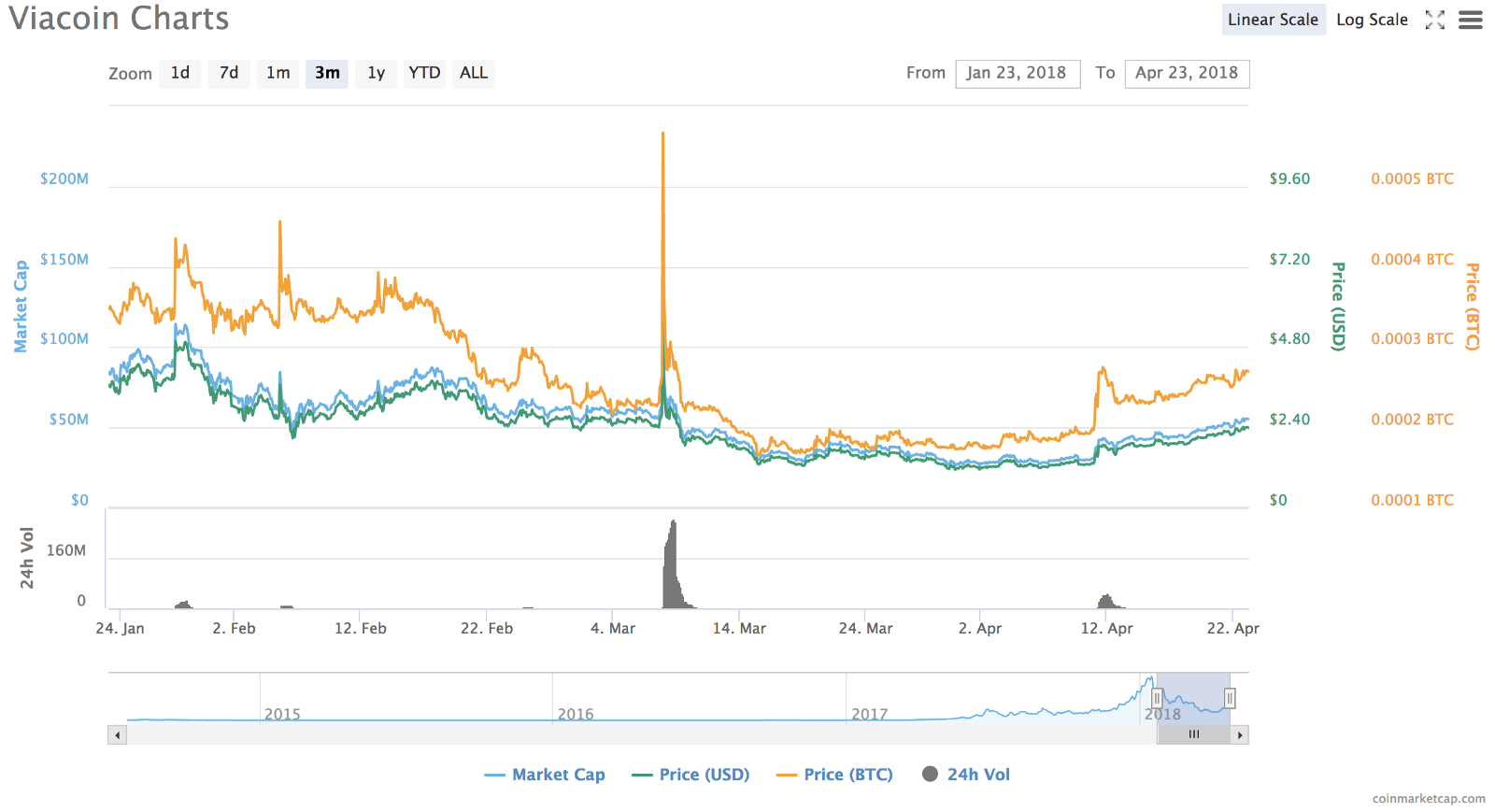Open the chart hamburger menu
This screenshot has height=812, width=1495.
[x=1471, y=20]
